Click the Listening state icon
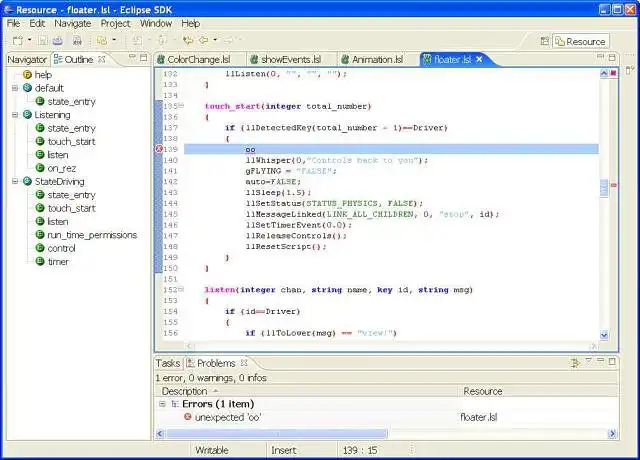This screenshot has height=460, width=640. (27, 115)
